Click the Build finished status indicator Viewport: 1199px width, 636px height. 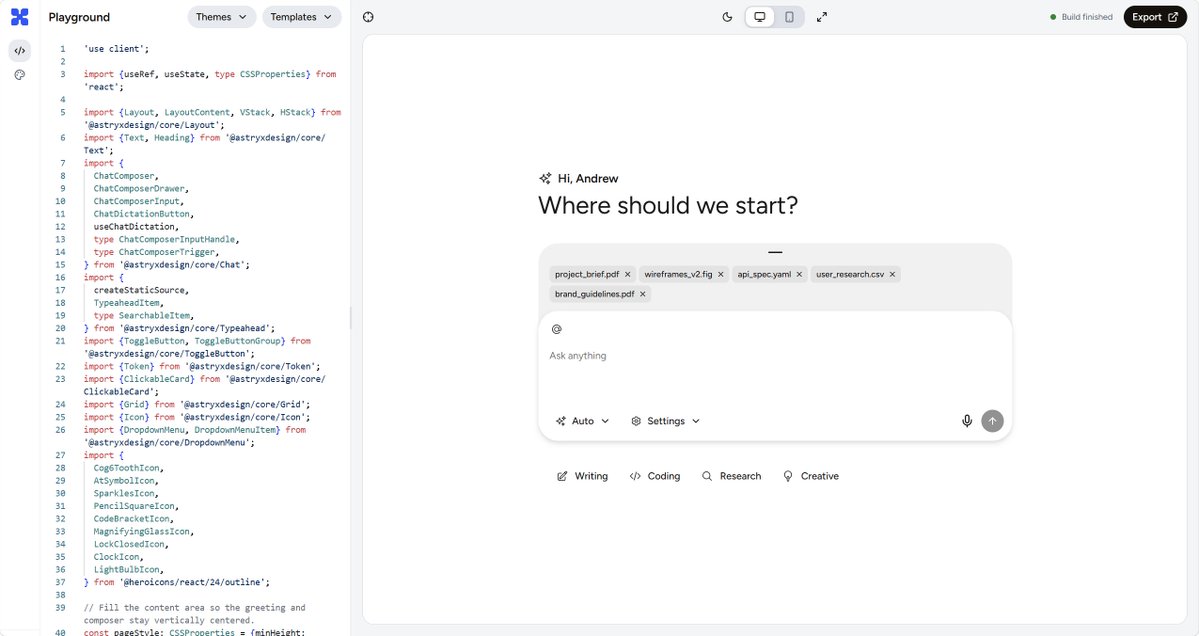1081,17
